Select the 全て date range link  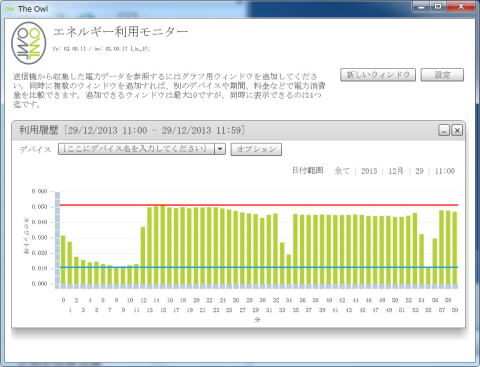coord(342,171)
